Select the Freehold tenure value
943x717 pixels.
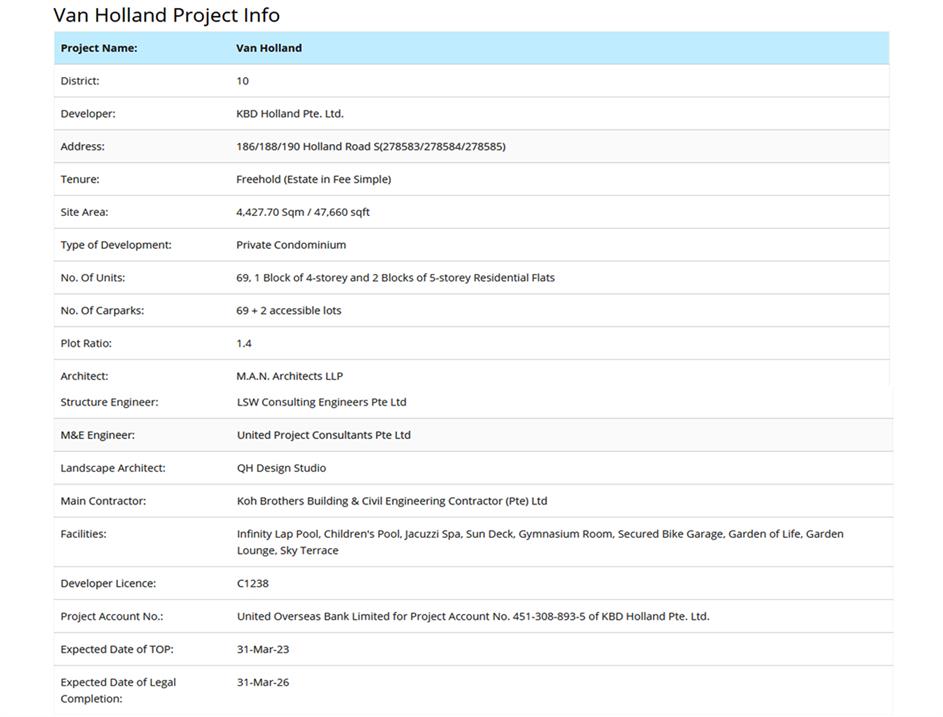pyautogui.click(x=313, y=180)
